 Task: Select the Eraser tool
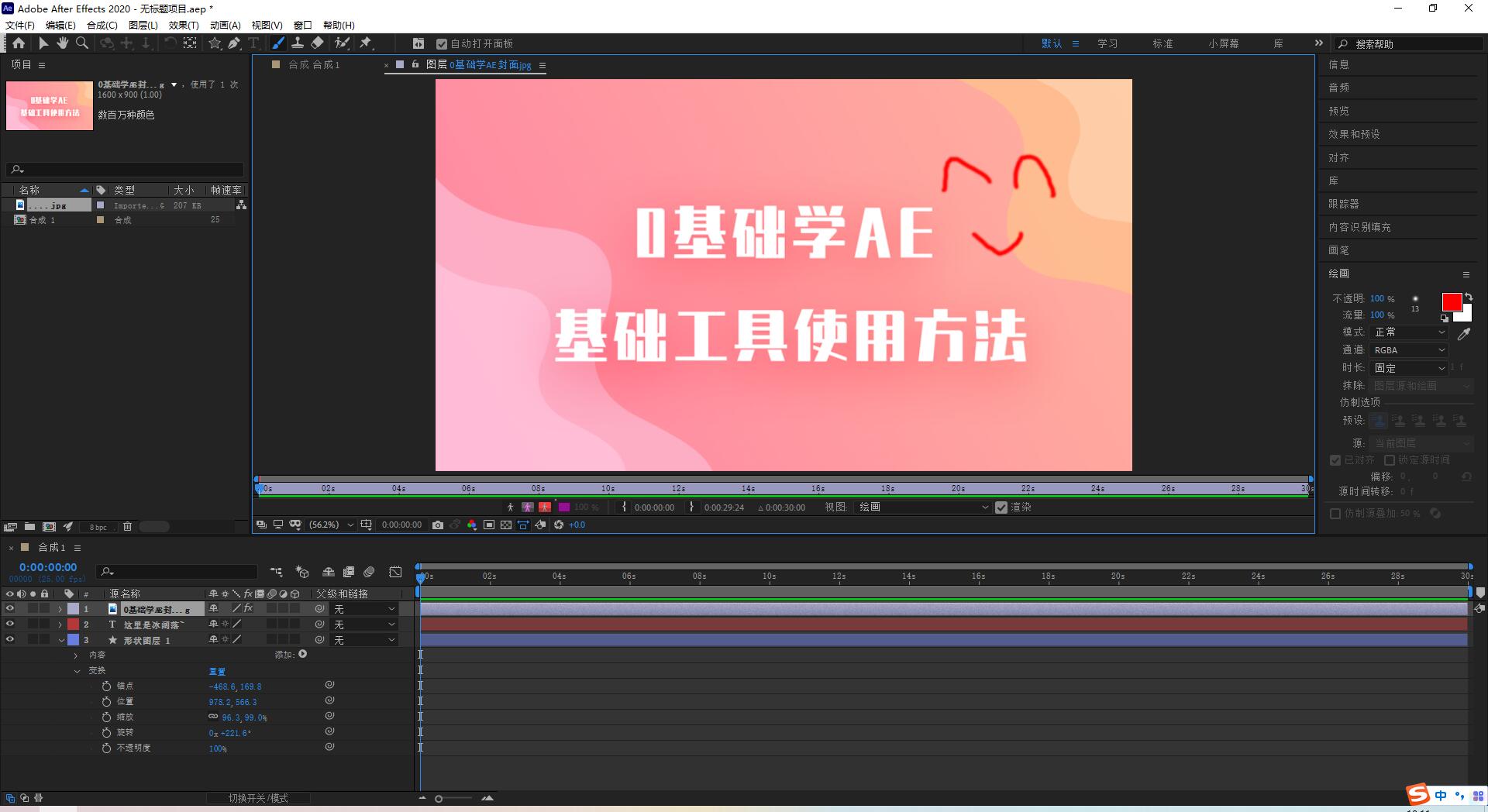pos(318,43)
